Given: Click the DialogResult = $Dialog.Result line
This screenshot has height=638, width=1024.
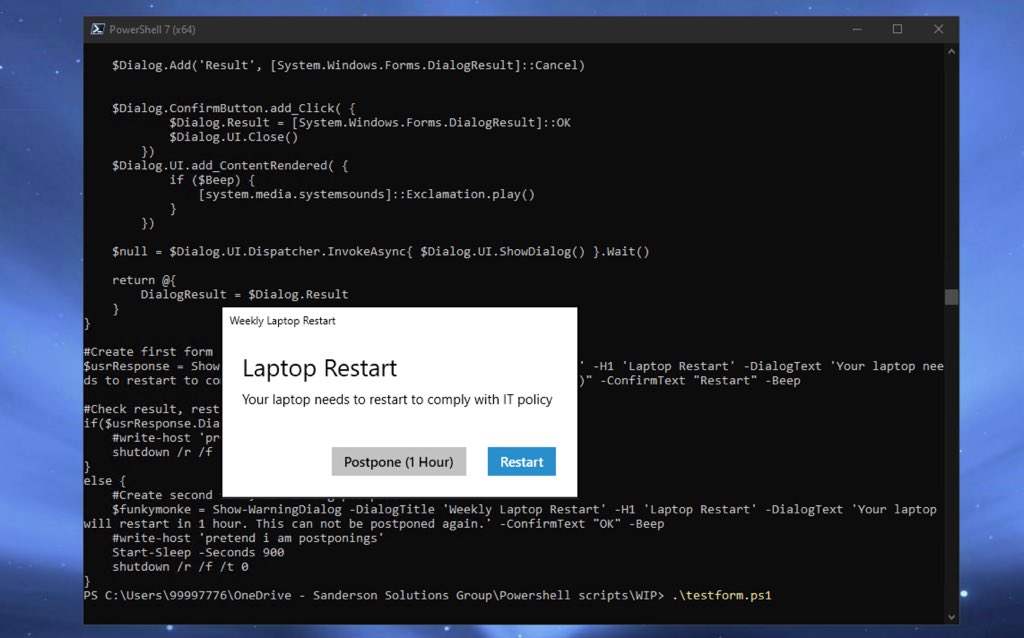Looking at the screenshot, I should point(244,294).
